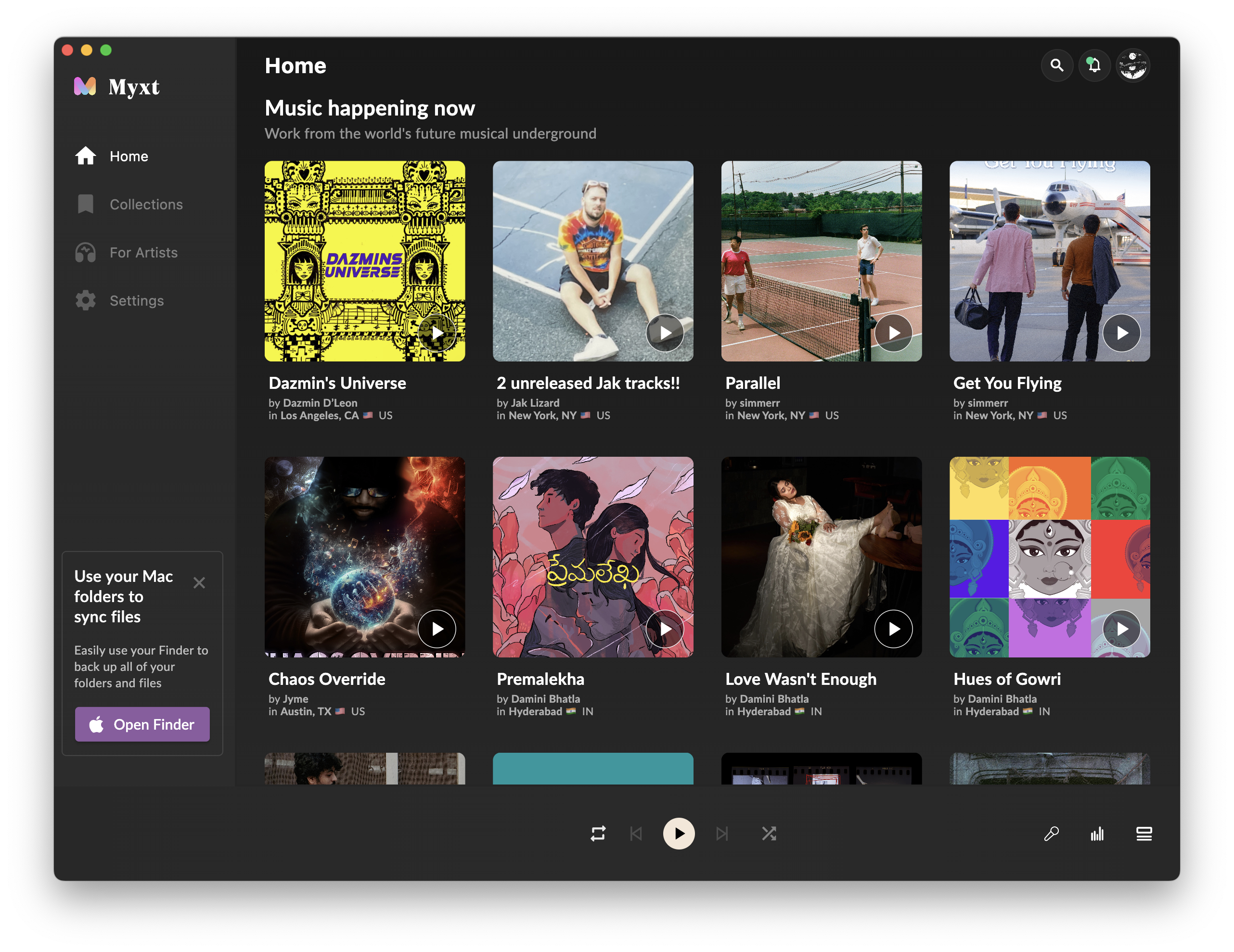
Task: Open the user profile avatar
Action: (1133, 65)
